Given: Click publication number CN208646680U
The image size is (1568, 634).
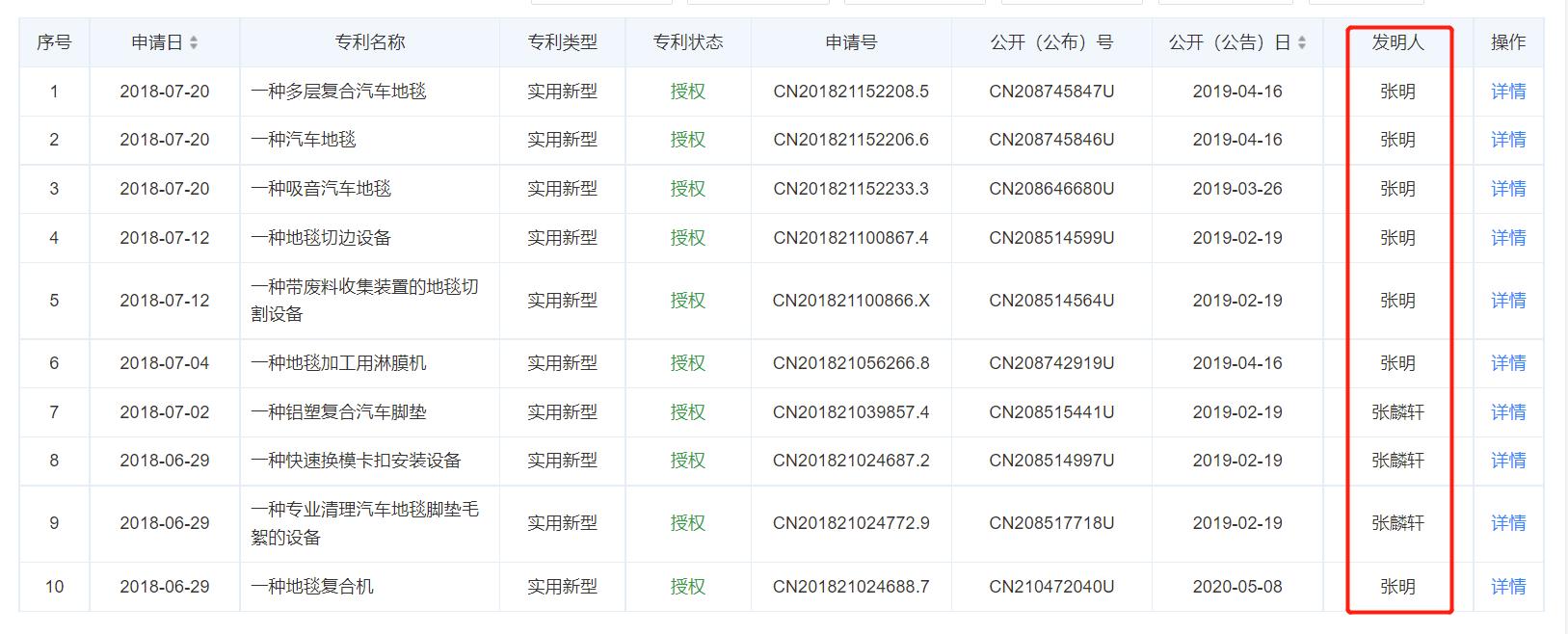Looking at the screenshot, I should tap(1051, 189).
